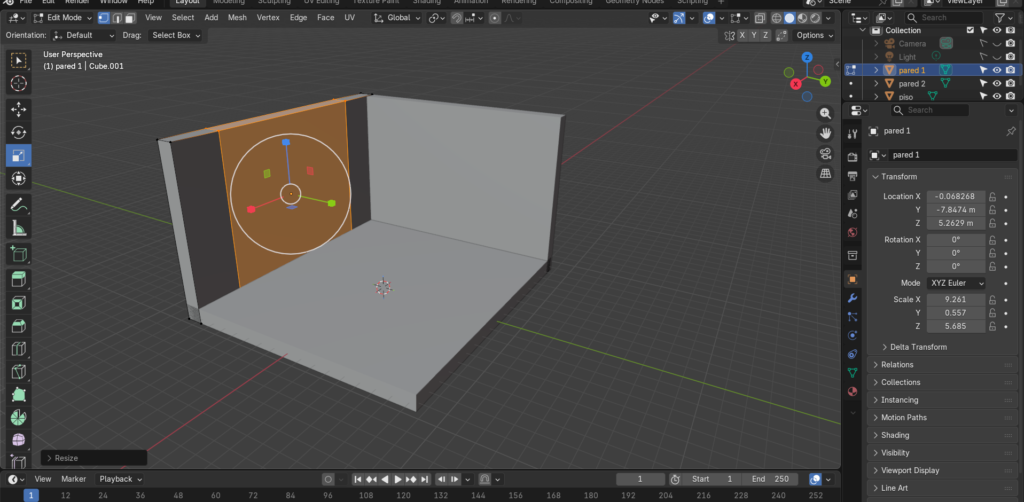
Task: Select the Rotate tool in the toolbar
Action: (19, 132)
